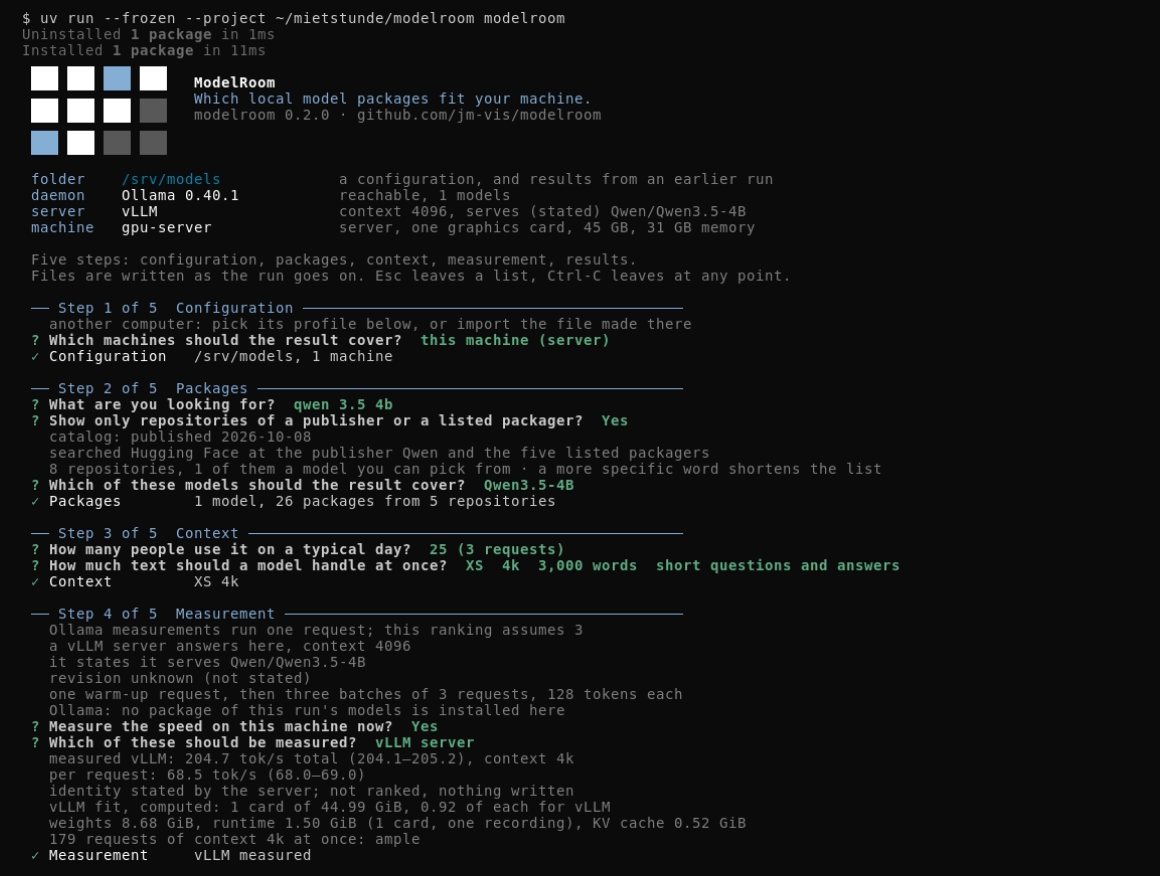
Task: Click the 'vLLM server' measurement answer
Action: click(425, 743)
